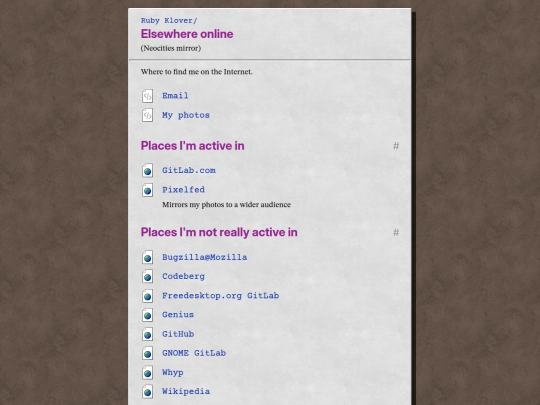540x405 pixels.
Task: Click the globe icon beside Freedesktop.org GitLab
Action: [147, 296]
